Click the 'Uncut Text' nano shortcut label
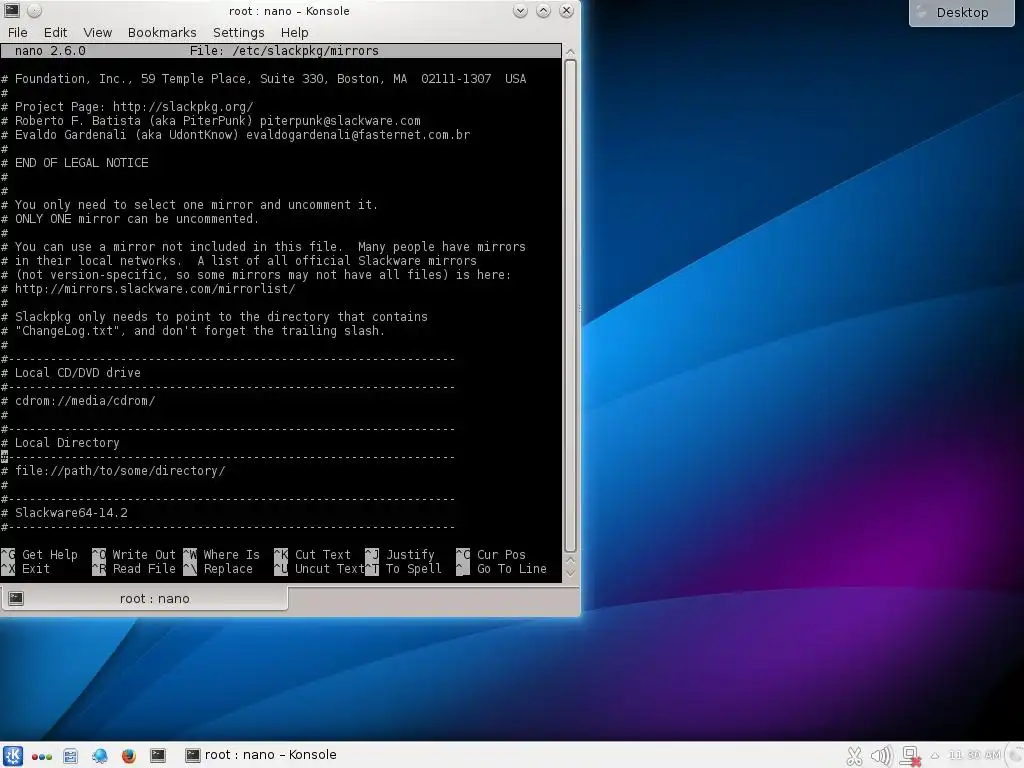 (330, 569)
